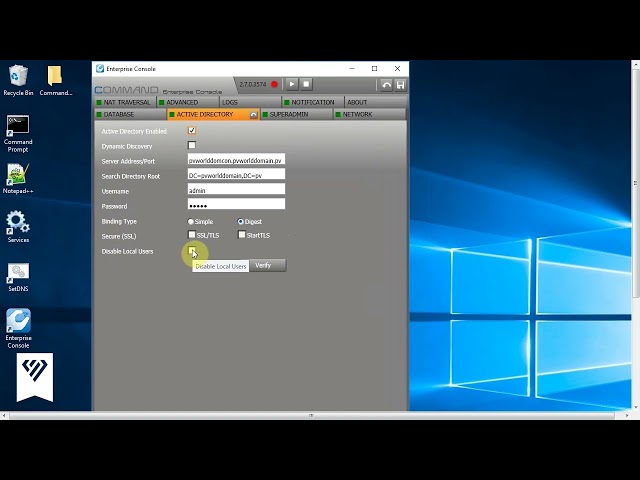Click the Stop service button
Image resolution: width=640 pixels, height=480 pixels.
pyautogui.click(x=306, y=84)
